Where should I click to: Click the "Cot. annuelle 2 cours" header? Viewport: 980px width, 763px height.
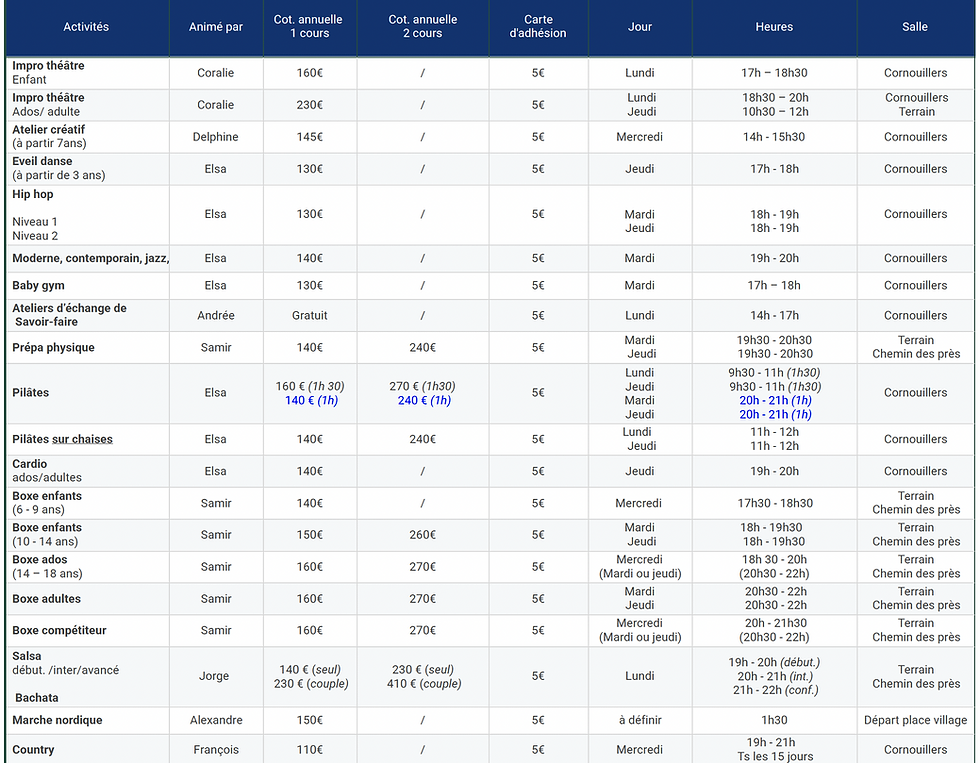422,26
